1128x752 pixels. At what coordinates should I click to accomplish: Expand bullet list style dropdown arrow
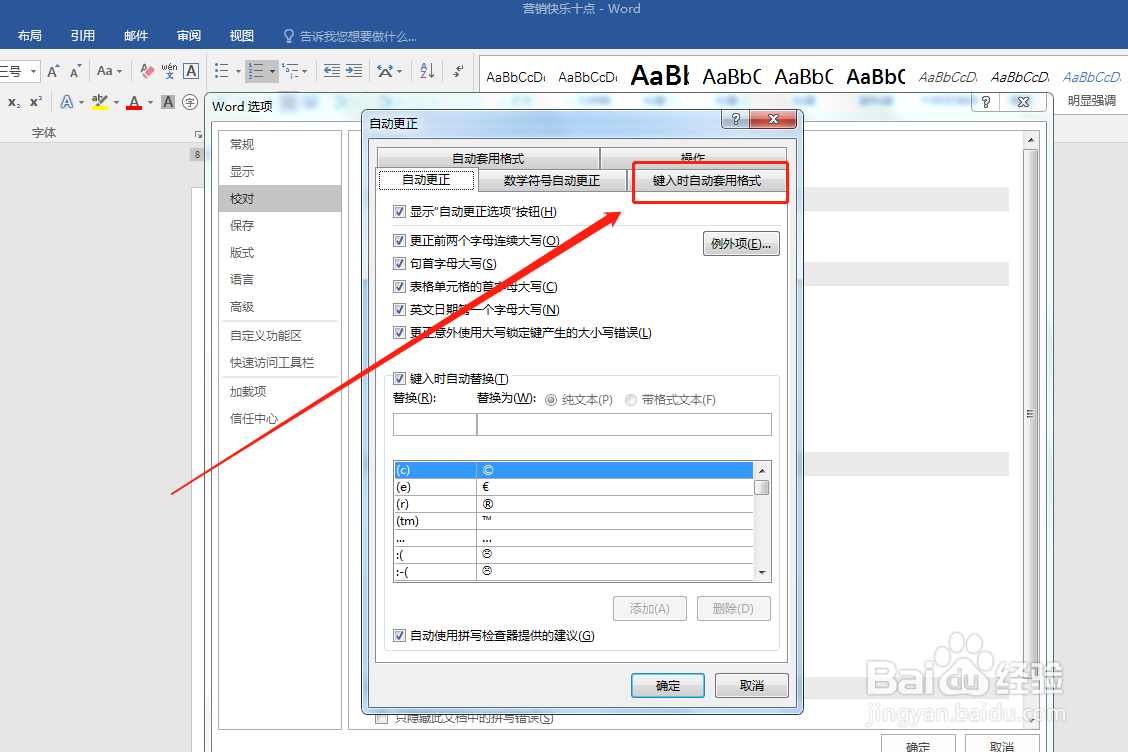pos(238,71)
